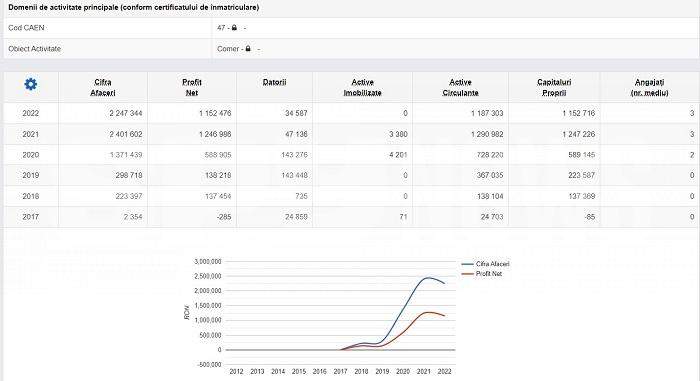Click fixed assets value 3 380

[398, 134]
